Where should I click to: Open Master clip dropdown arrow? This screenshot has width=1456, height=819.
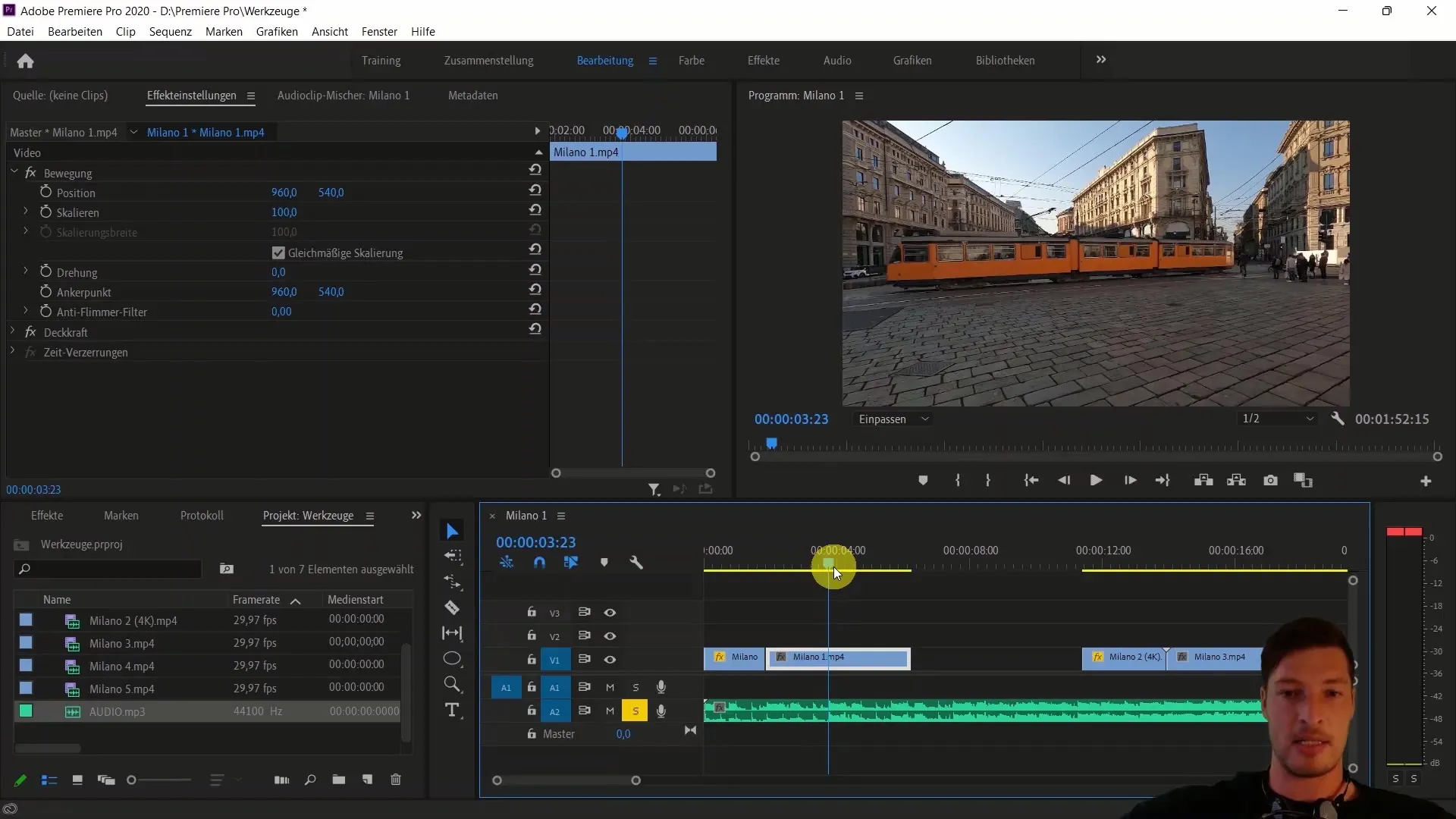[133, 132]
